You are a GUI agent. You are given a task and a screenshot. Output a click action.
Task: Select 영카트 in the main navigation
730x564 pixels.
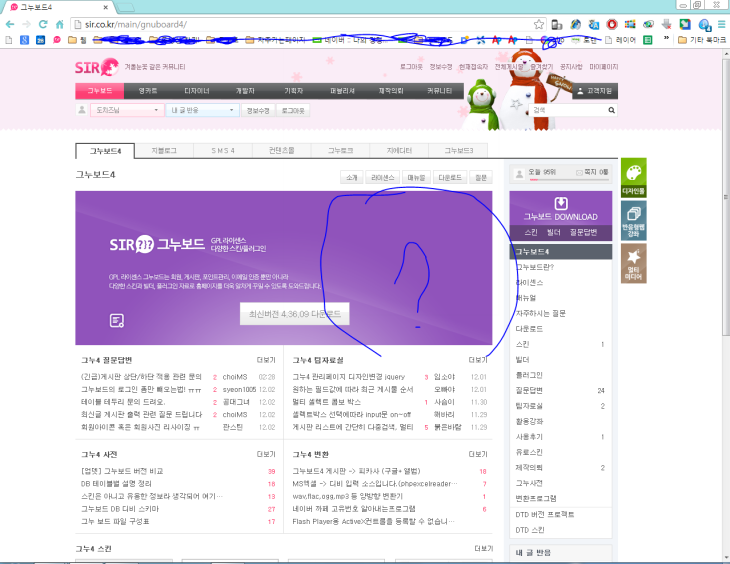[x=148, y=91]
